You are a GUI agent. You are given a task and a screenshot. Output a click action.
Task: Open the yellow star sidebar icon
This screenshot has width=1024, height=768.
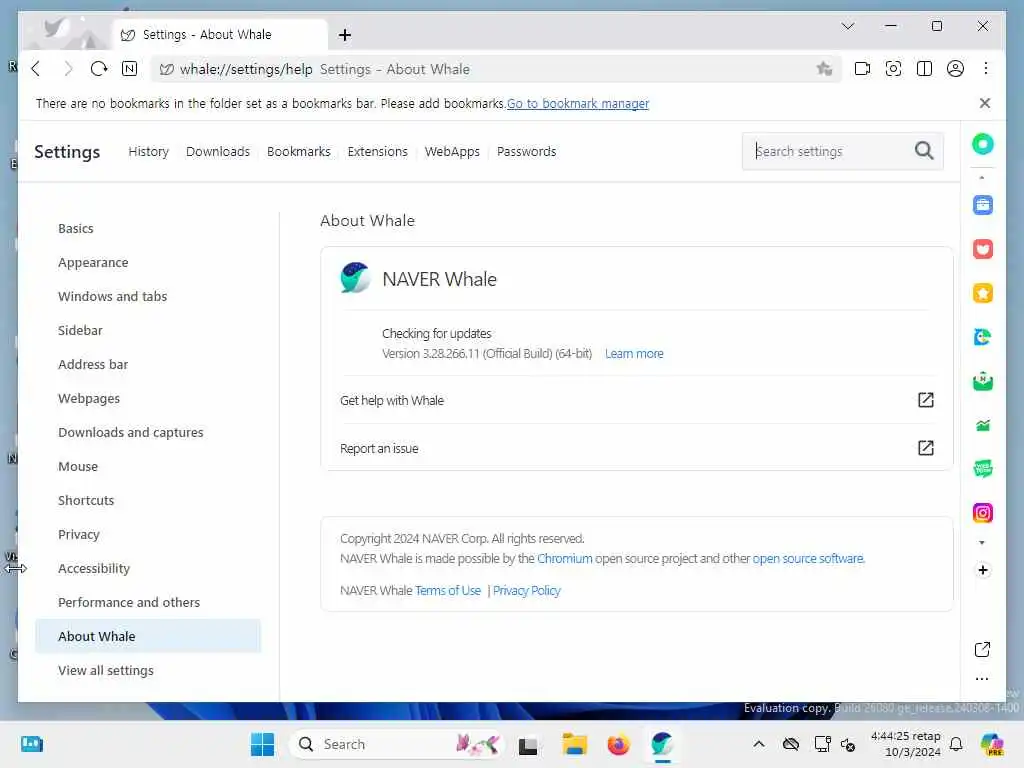[982, 293]
